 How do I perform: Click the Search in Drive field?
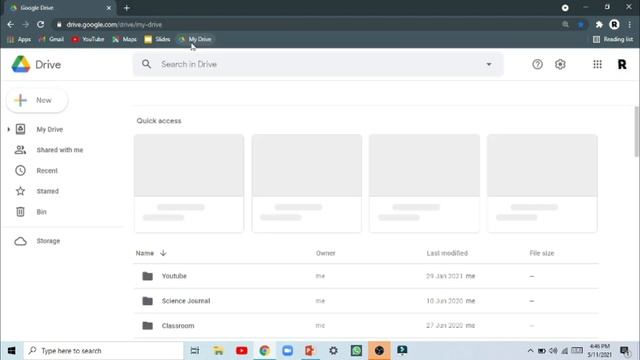(318, 64)
